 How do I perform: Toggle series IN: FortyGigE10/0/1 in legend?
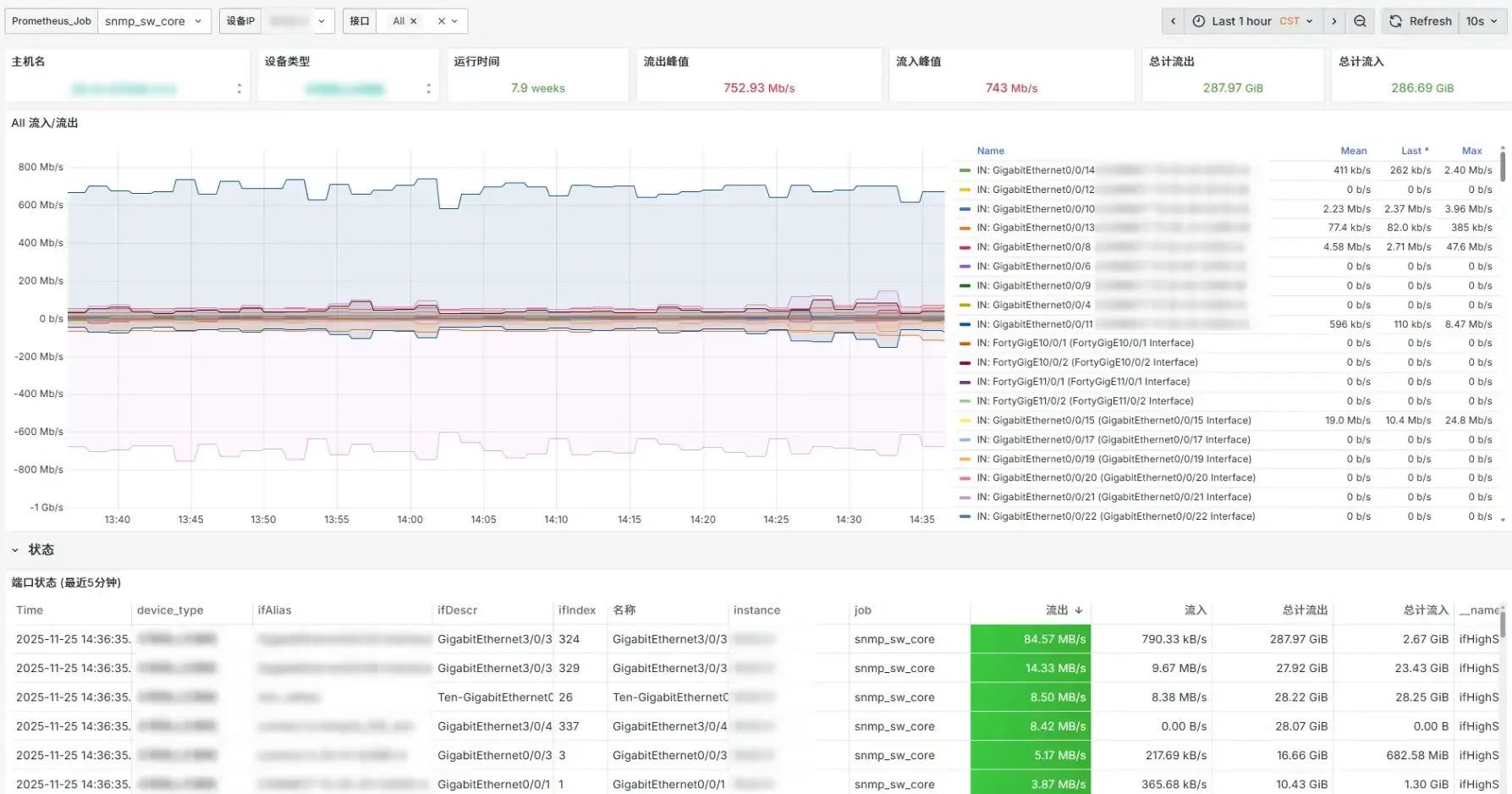tap(1085, 343)
